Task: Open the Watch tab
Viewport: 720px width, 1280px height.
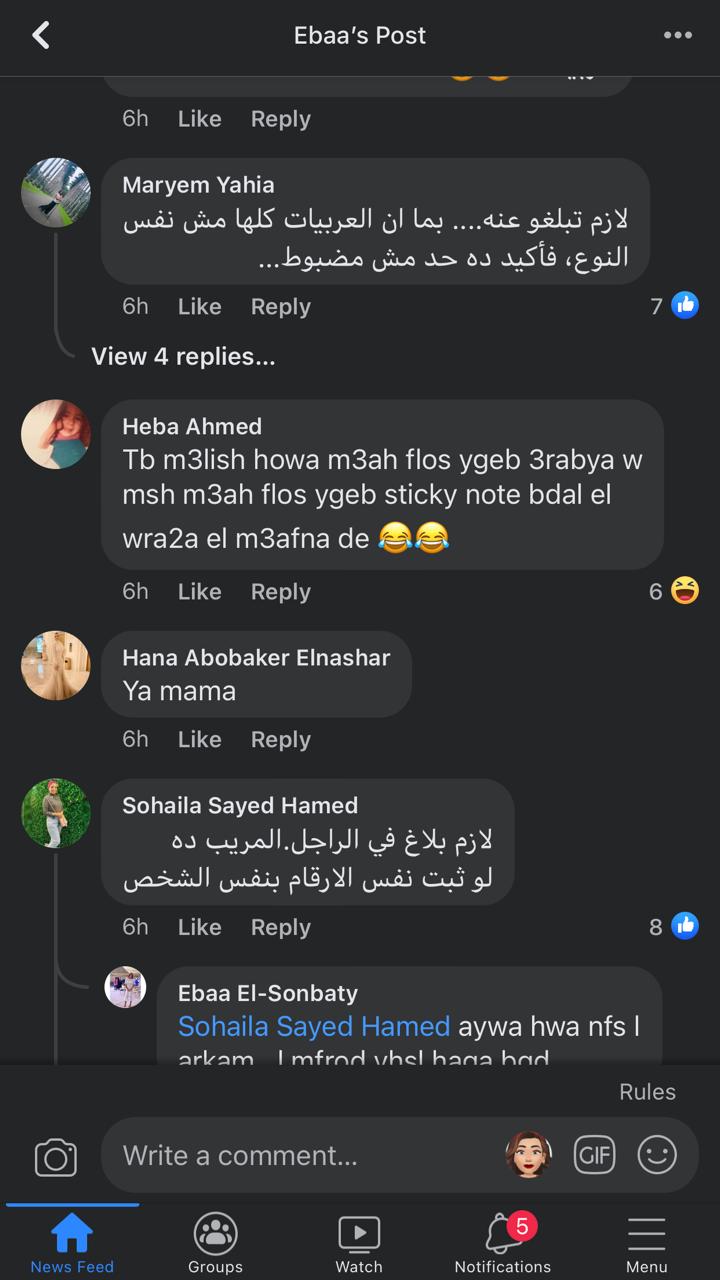Action: click(359, 1243)
